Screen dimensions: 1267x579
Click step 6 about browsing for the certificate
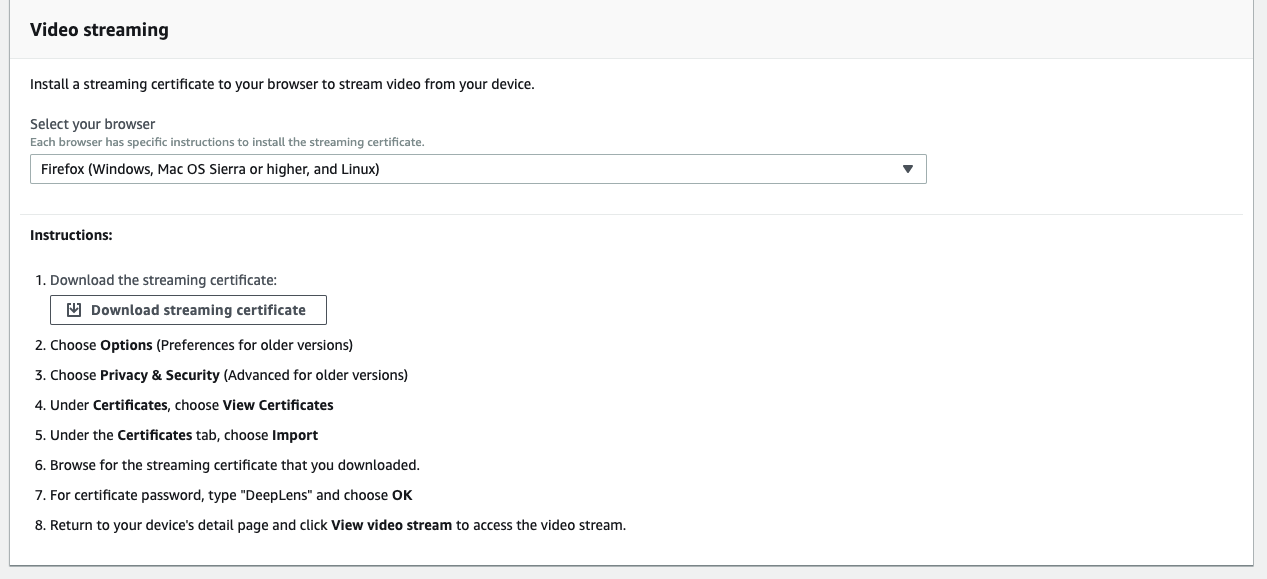[235, 465]
